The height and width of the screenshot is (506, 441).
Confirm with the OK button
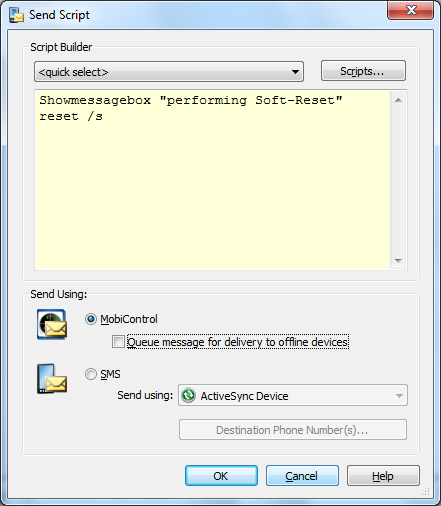(x=221, y=476)
